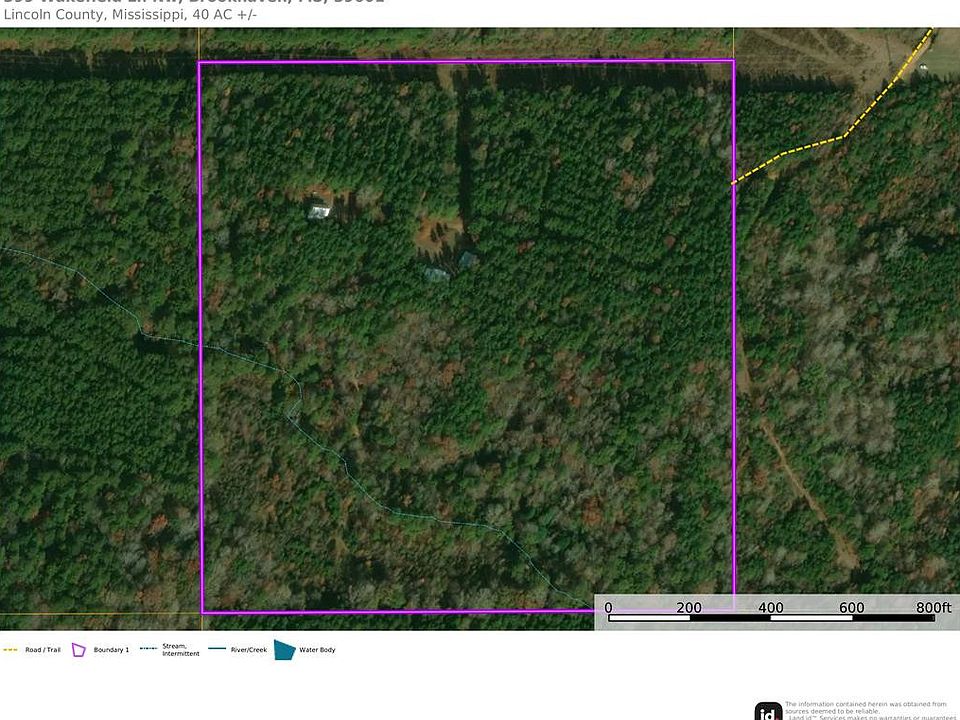
Task: Click the purple Boundary 1 polygon icon
Action: click(x=79, y=650)
